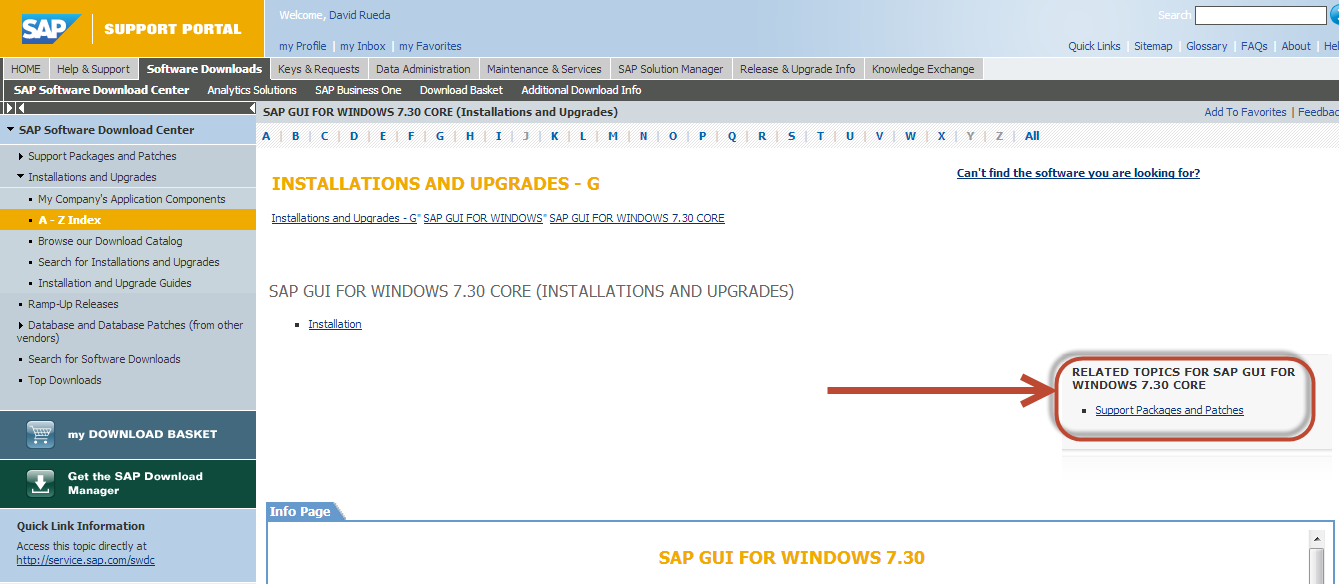Open the FAQs link
Screen dimensions: 1339x584
(x=1254, y=46)
